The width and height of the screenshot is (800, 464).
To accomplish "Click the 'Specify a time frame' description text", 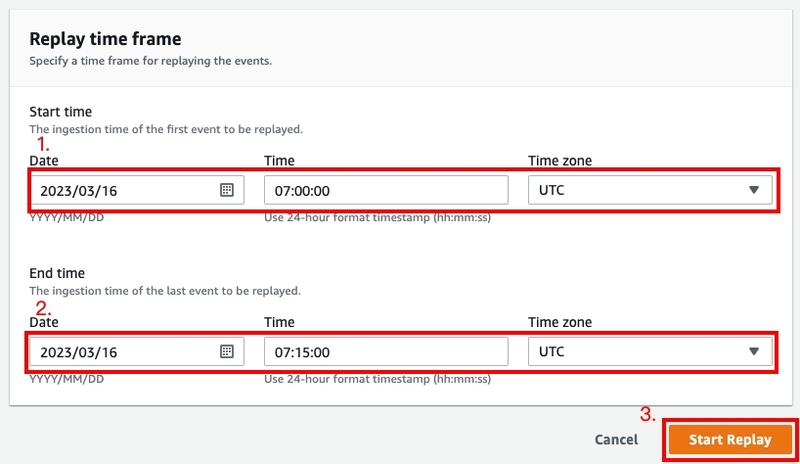I will (x=151, y=61).
